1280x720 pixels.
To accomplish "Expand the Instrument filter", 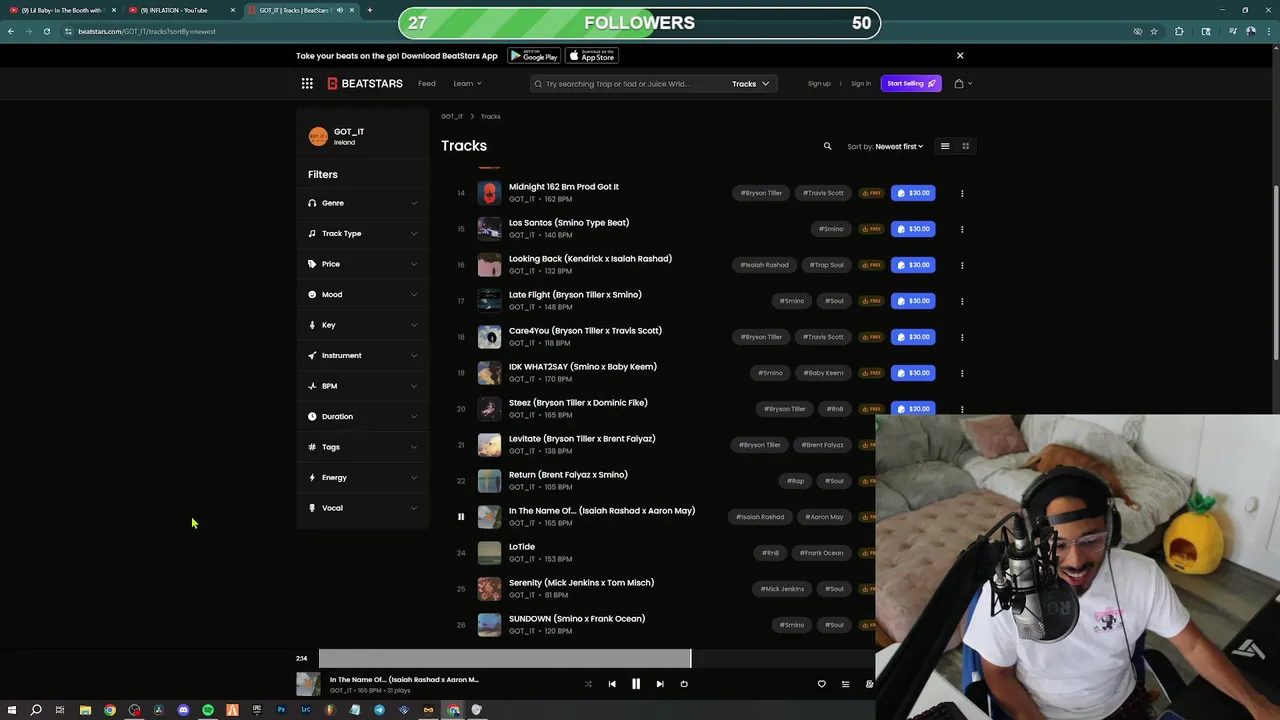I will (363, 356).
